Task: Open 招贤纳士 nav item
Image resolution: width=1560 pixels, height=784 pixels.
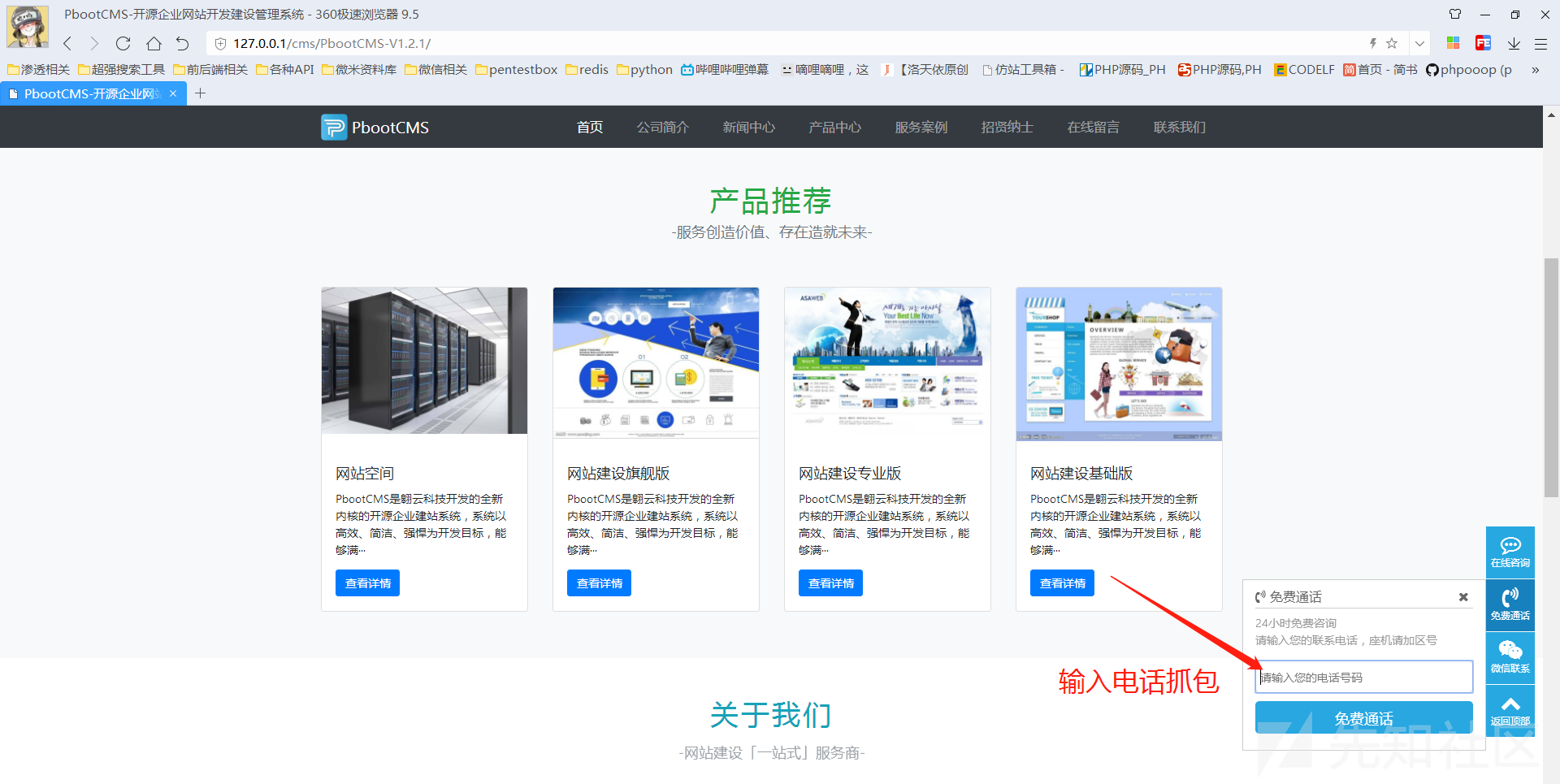Action: click(1007, 128)
